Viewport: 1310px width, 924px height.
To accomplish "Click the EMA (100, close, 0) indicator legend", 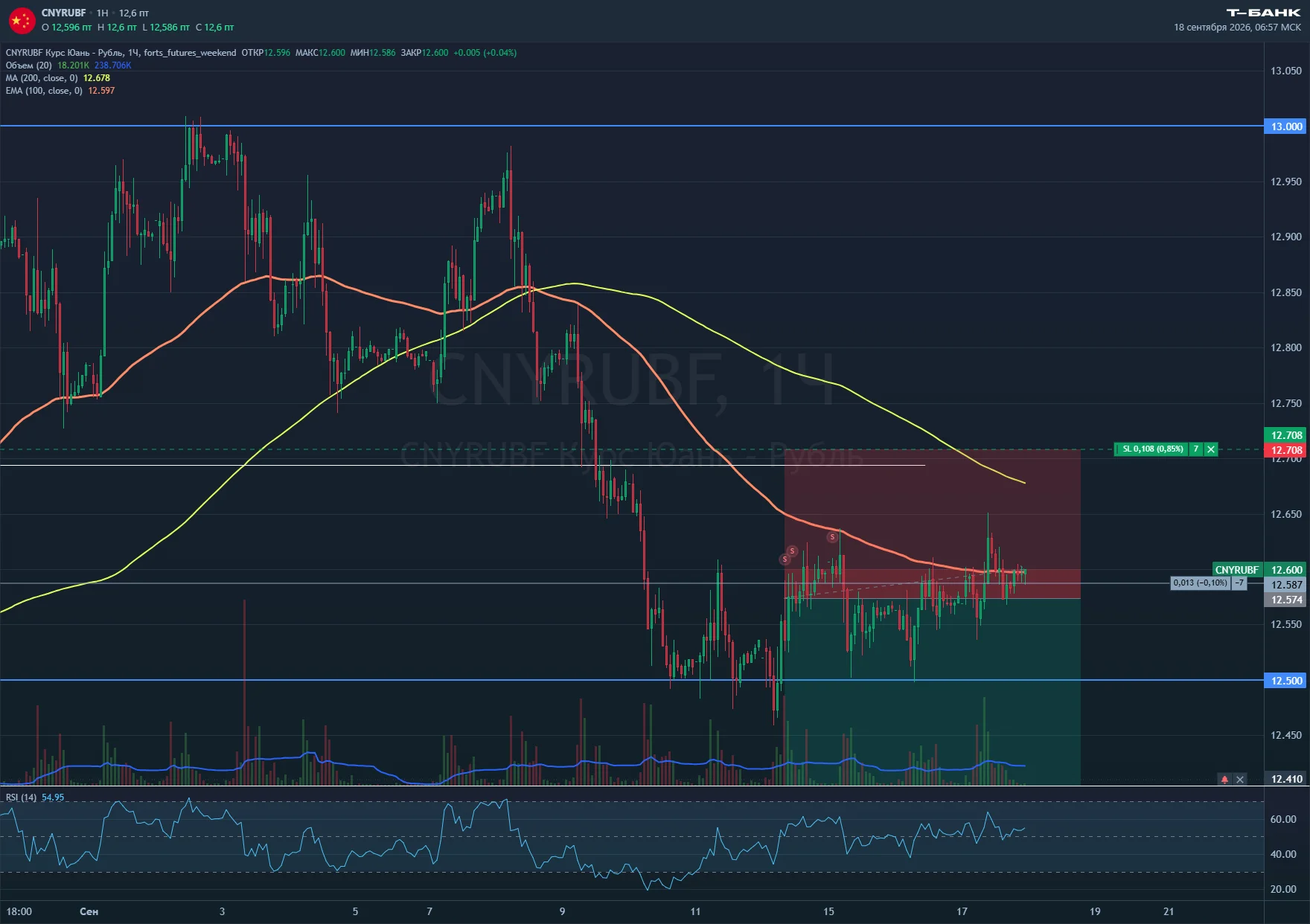I will [x=44, y=91].
